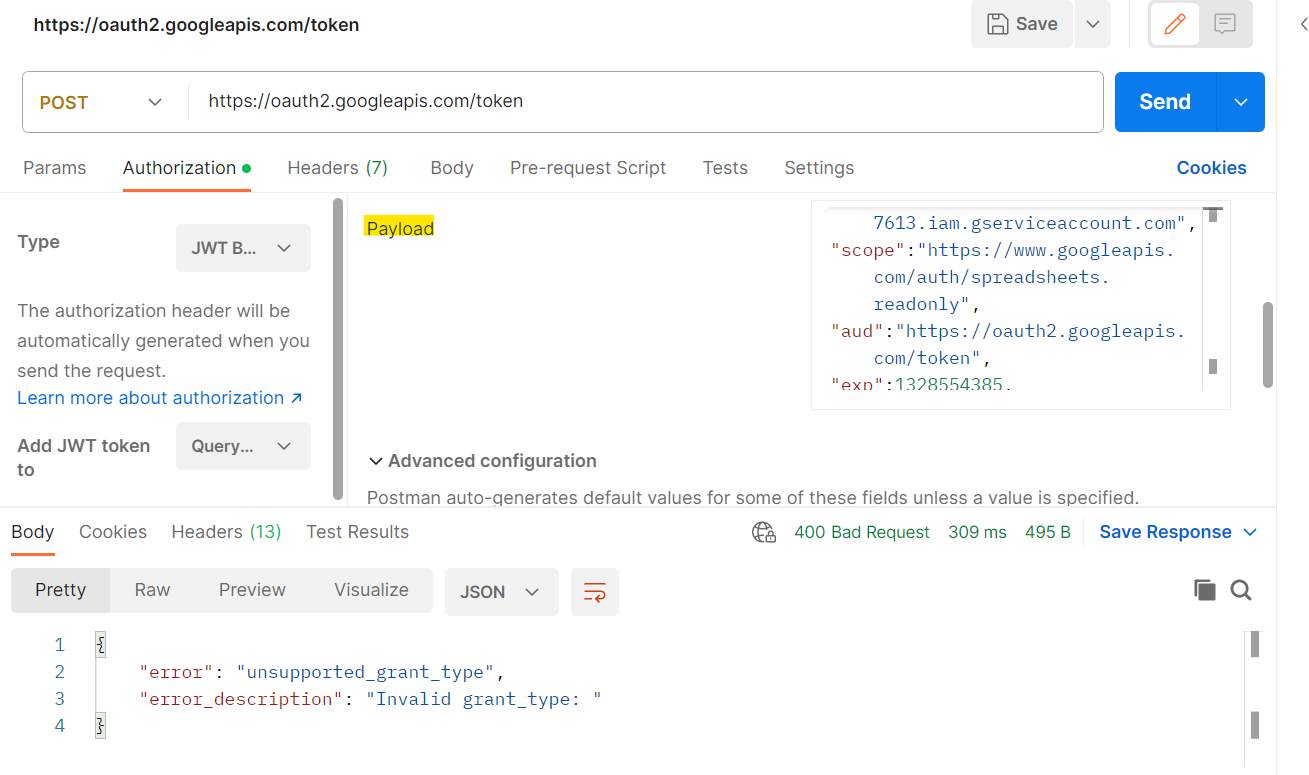Send the request
Screen dimensions: 1309x775
[1165, 102]
